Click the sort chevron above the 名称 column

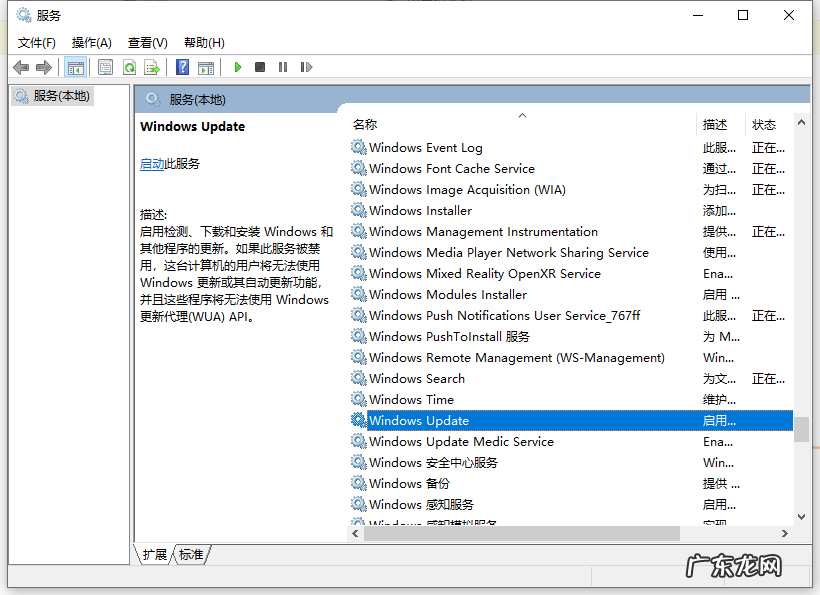522,115
